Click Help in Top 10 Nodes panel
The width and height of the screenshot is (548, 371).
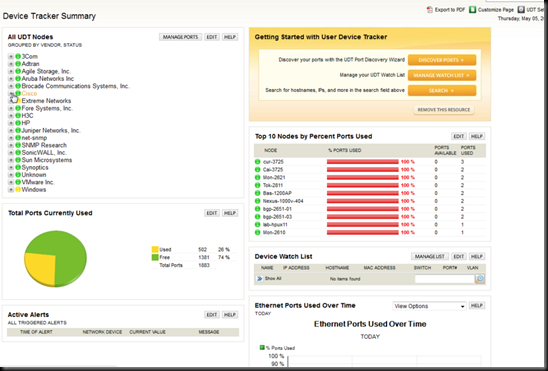coord(477,136)
